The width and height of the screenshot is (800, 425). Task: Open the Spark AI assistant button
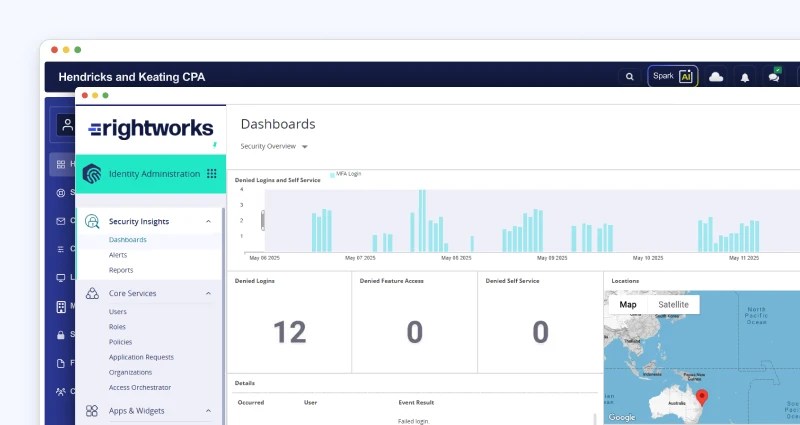(x=673, y=77)
